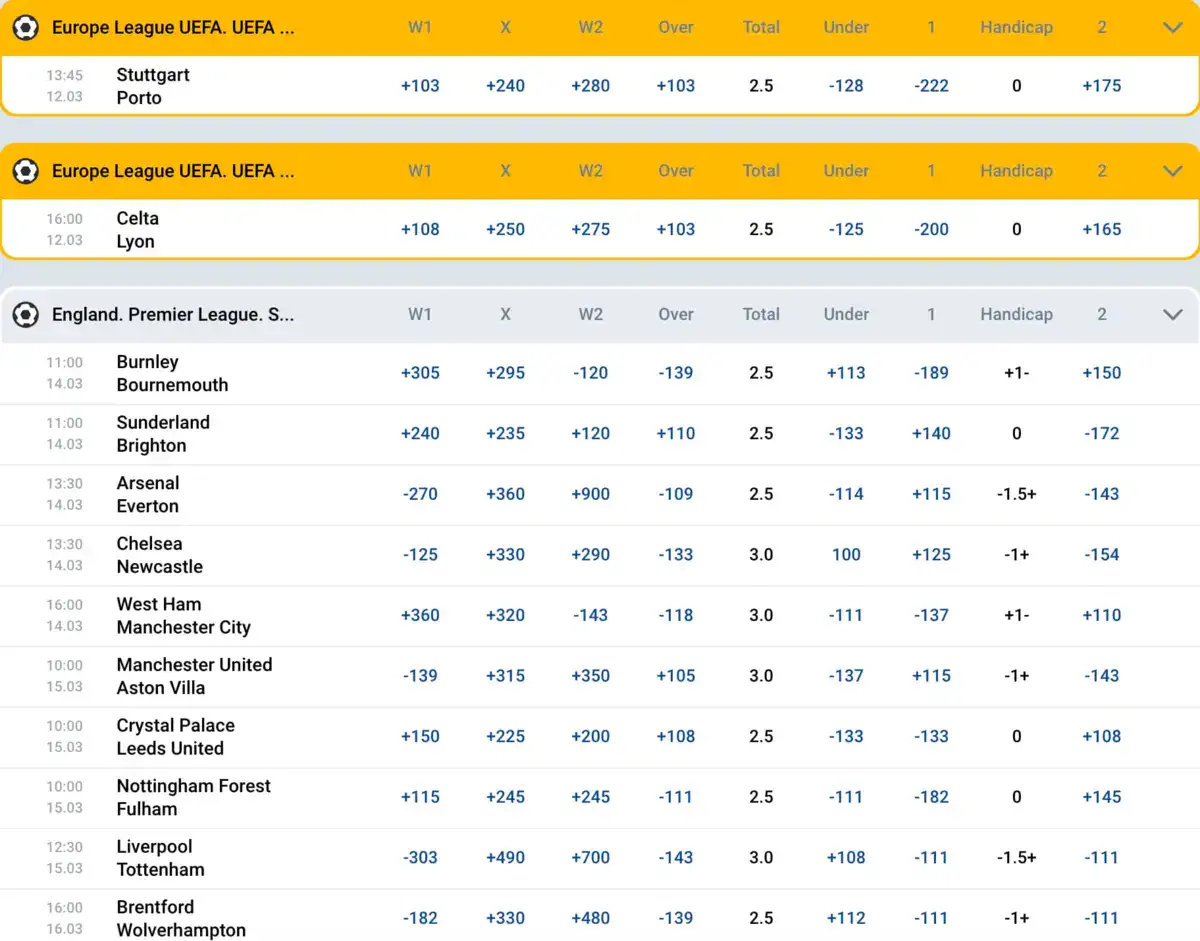
Task: Bet Arsenal to win at -270
Action: point(420,494)
